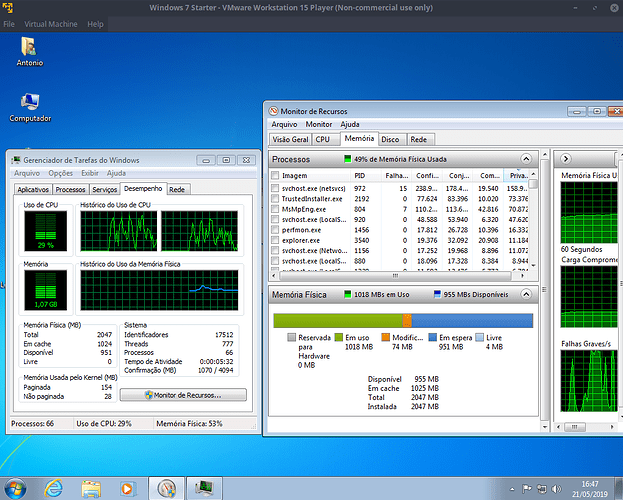623x500 pixels.
Task: Click the Modificada legend swatch
Action: (x=386, y=337)
